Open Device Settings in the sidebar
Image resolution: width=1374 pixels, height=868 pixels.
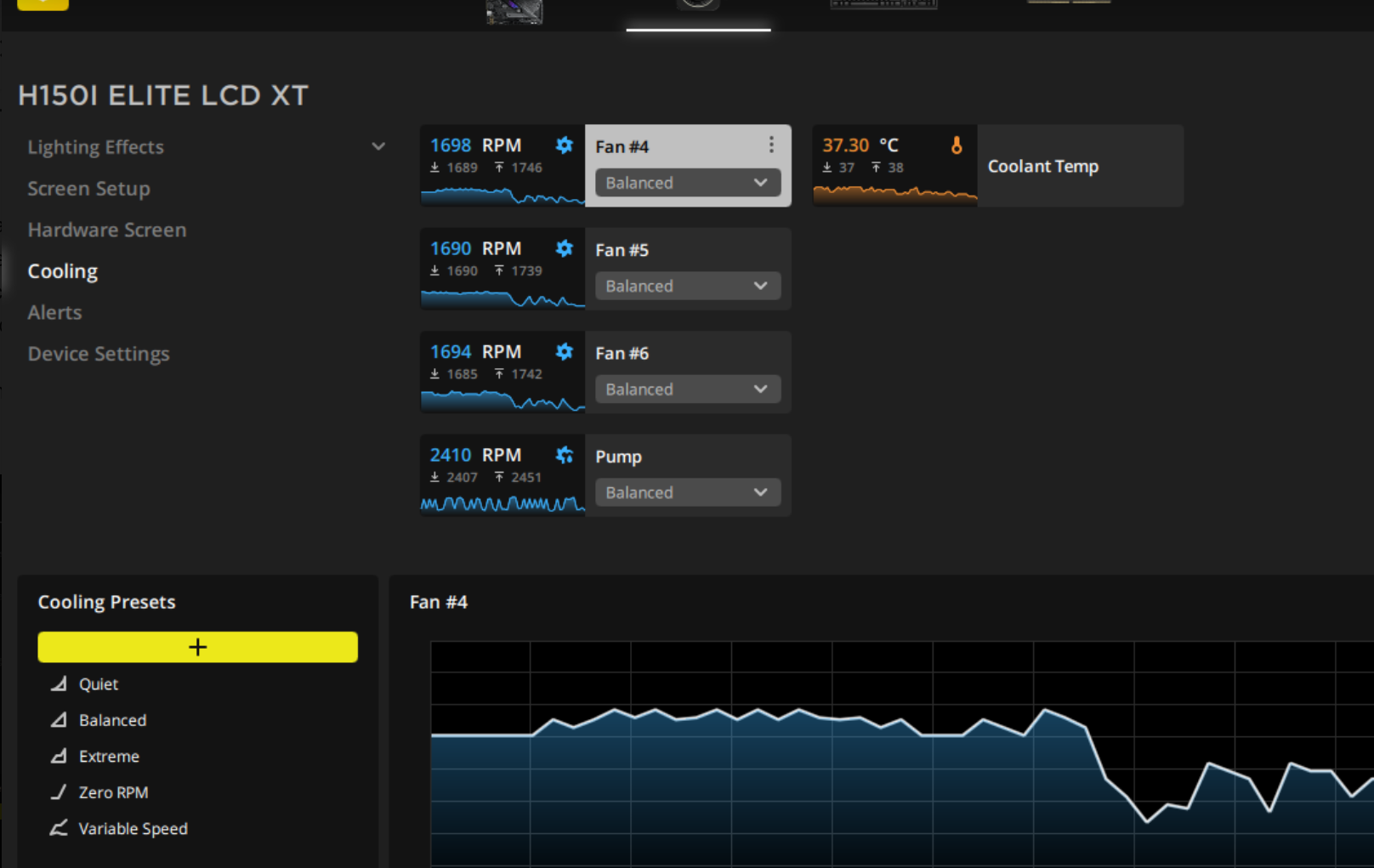click(x=99, y=354)
